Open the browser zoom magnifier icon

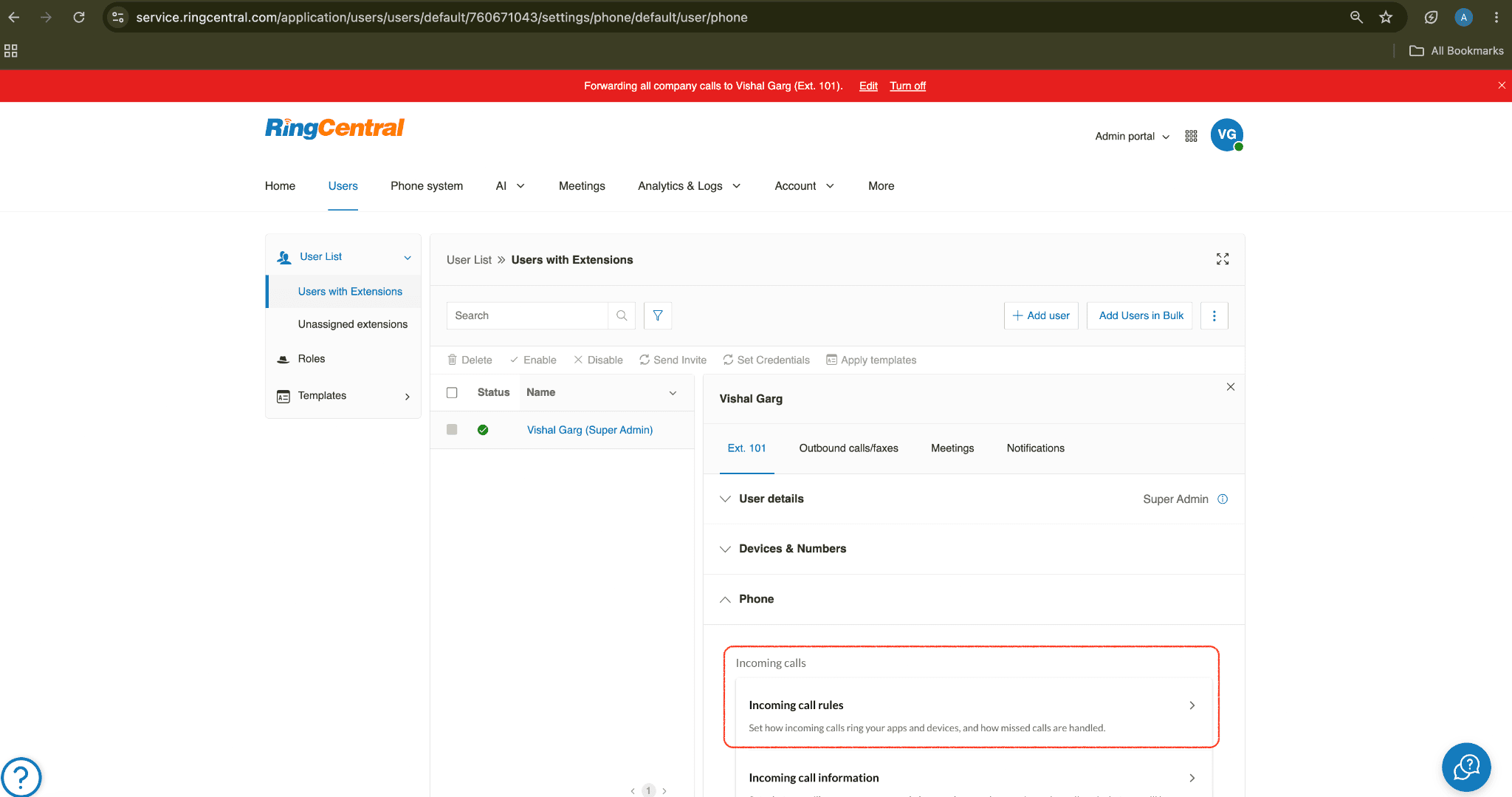pos(1356,17)
